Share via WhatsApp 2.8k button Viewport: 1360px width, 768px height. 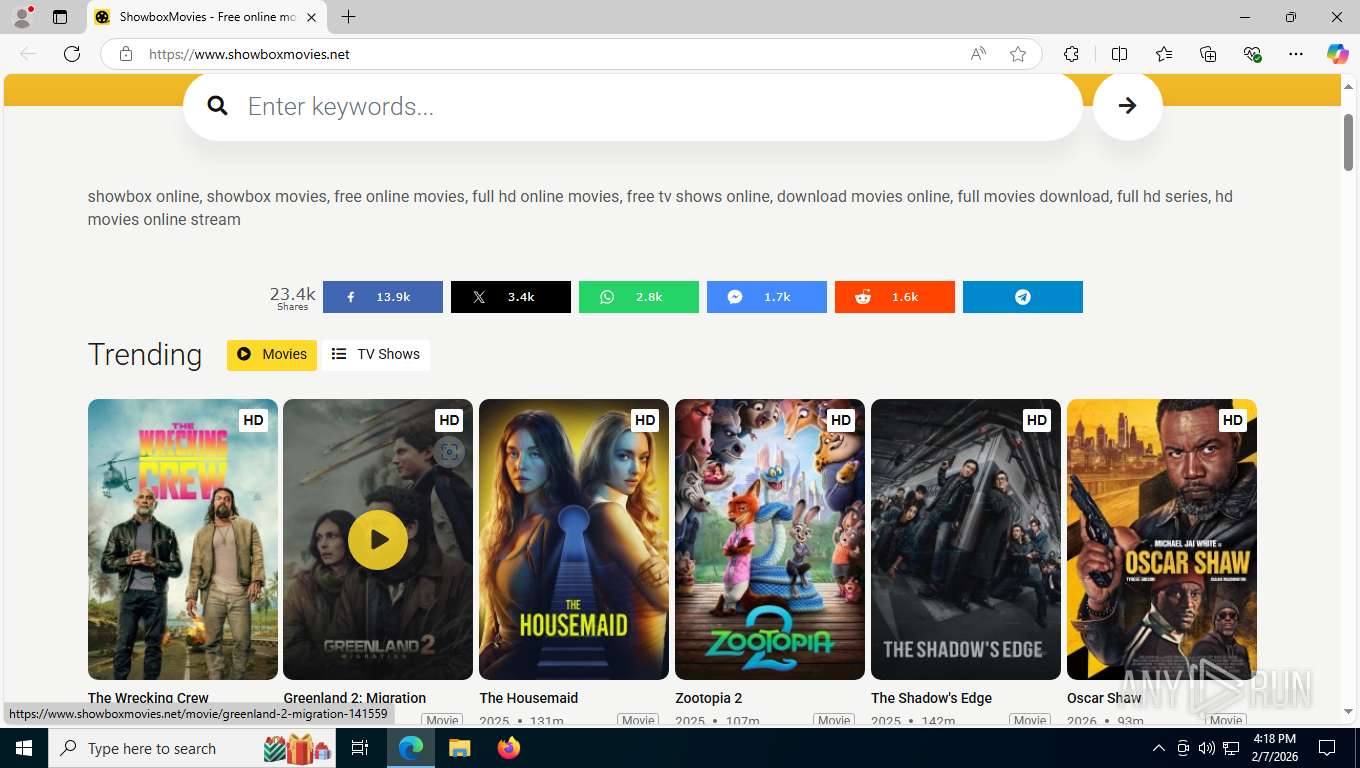[x=638, y=297]
